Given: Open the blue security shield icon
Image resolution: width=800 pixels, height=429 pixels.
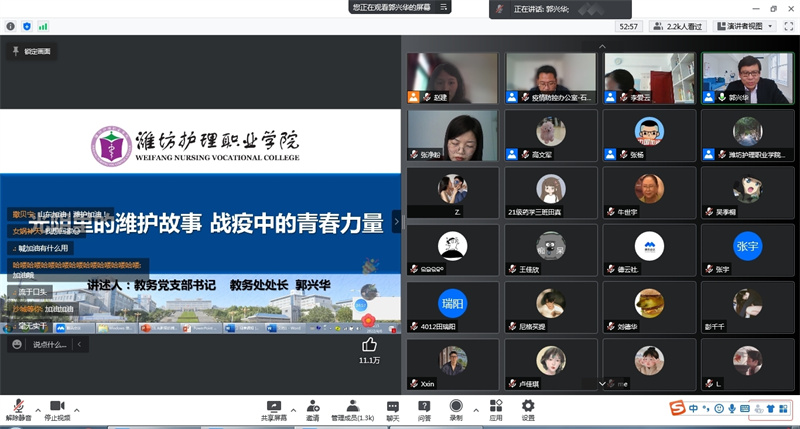Looking at the screenshot, I should tap(27, 27).
